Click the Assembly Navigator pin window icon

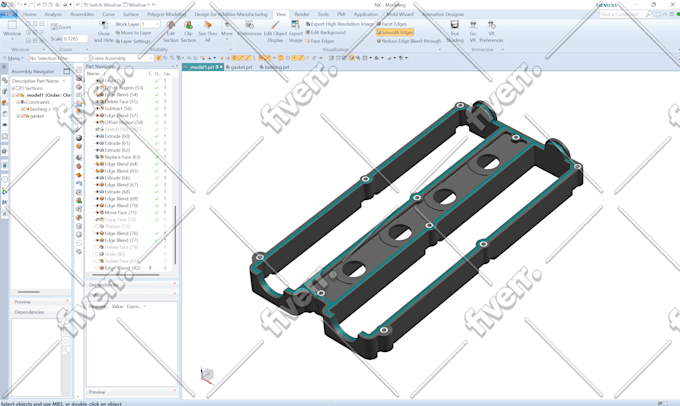click(66, 71)
